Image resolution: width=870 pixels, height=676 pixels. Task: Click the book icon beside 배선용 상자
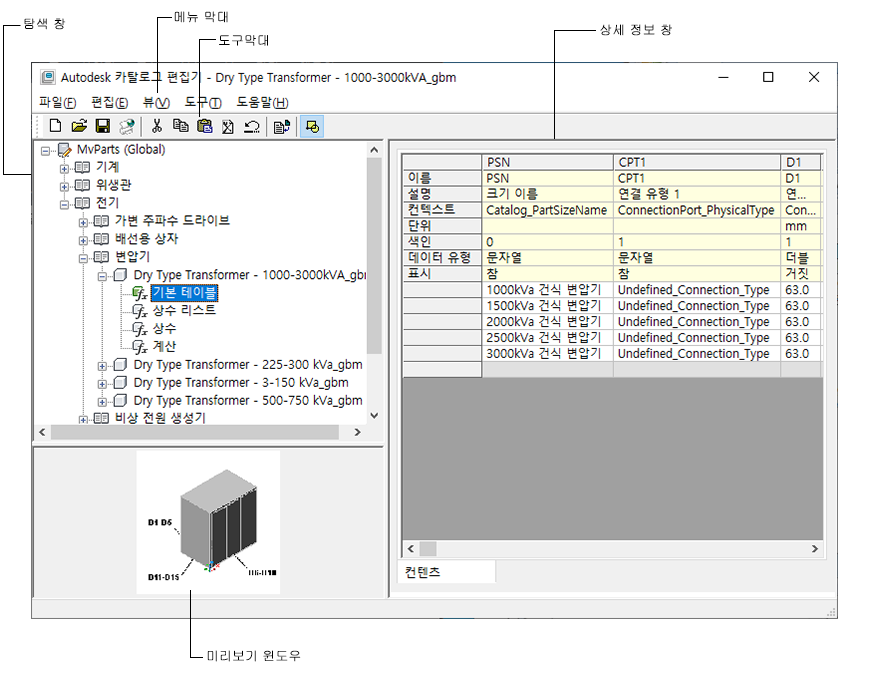[x=102, y=239]
